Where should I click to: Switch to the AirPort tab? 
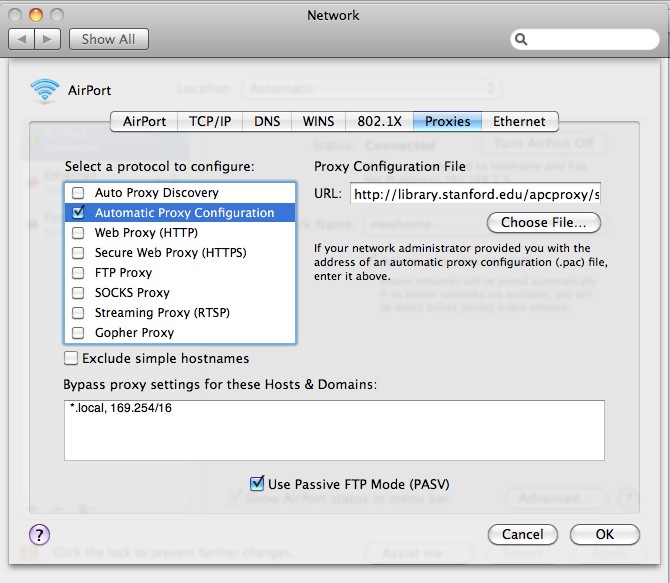point(144,121)
